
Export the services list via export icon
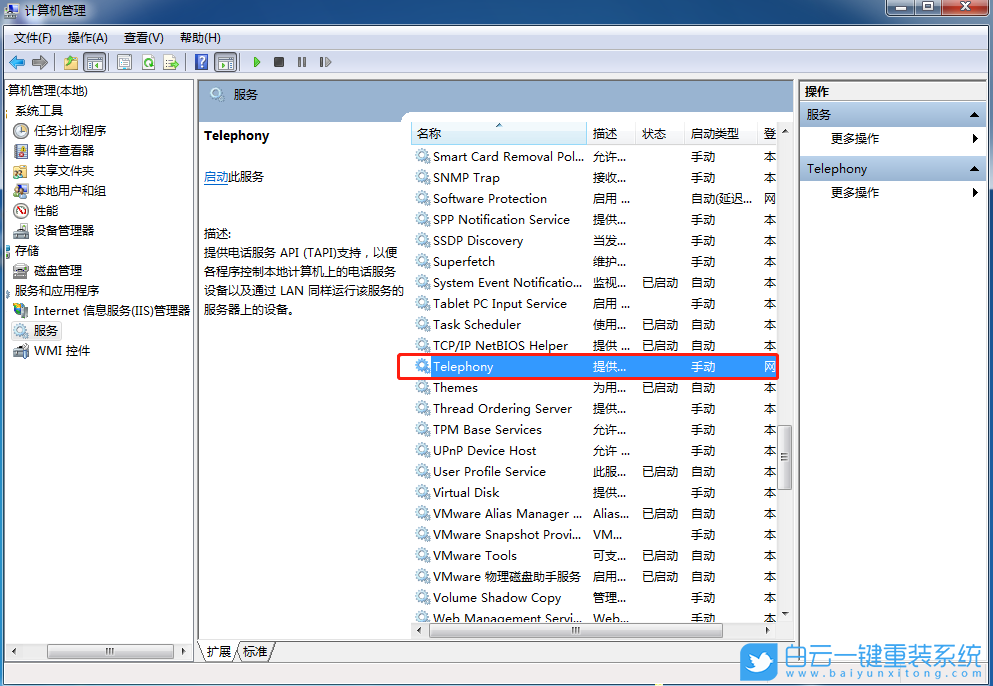tap(170, 62)
